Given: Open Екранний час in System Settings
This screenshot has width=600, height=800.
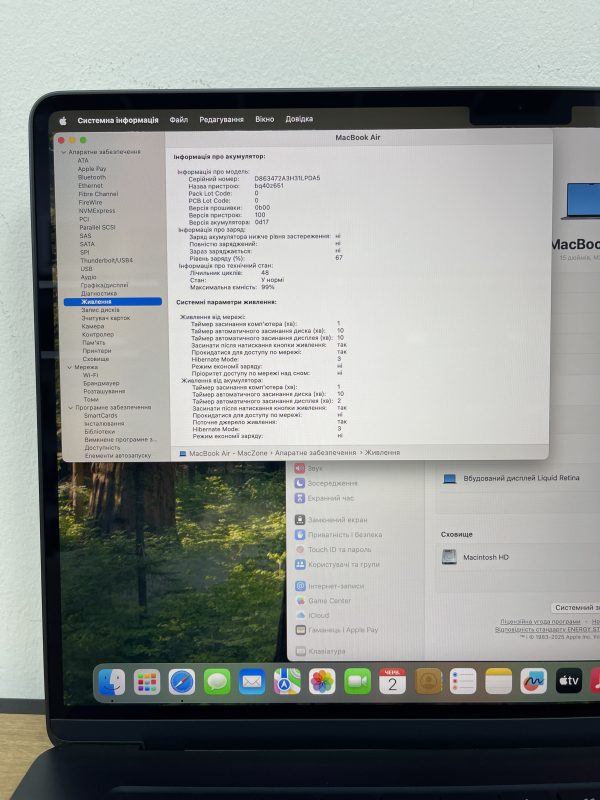Looking at the screenshot, I should [x=324, y=498].
